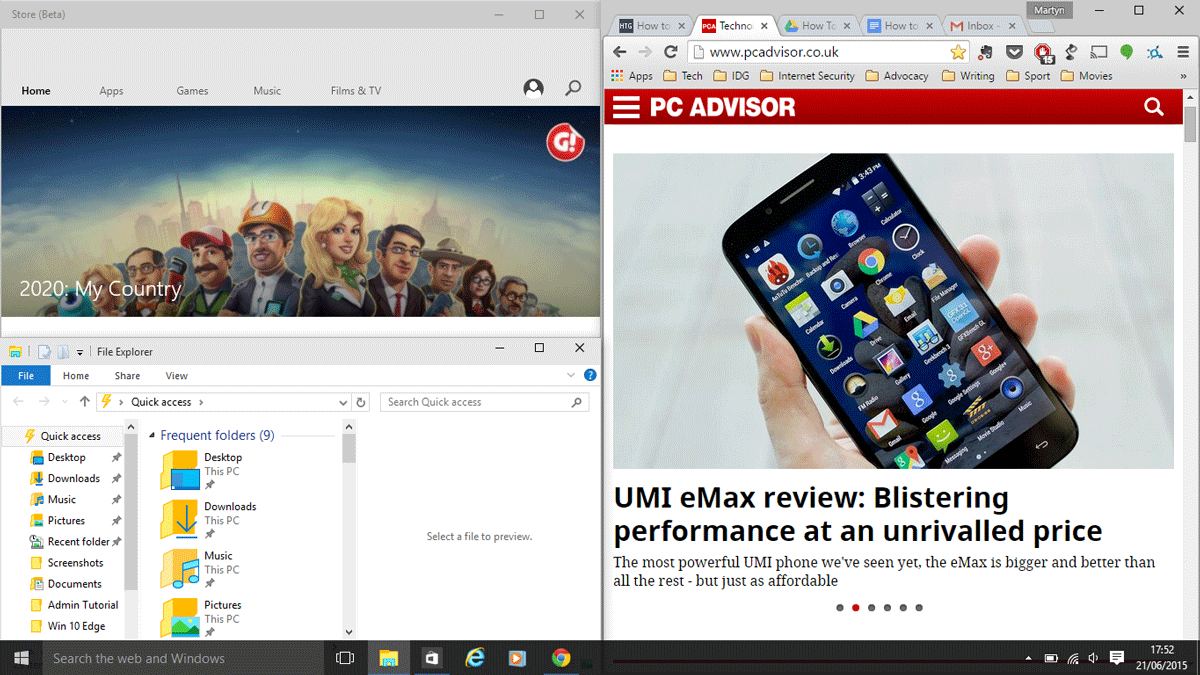This screenshot has height=675, width=1200.
Task: Select the last carousel dot on PC Advisor
Action: pyautogui.click(x=919, y=607)
